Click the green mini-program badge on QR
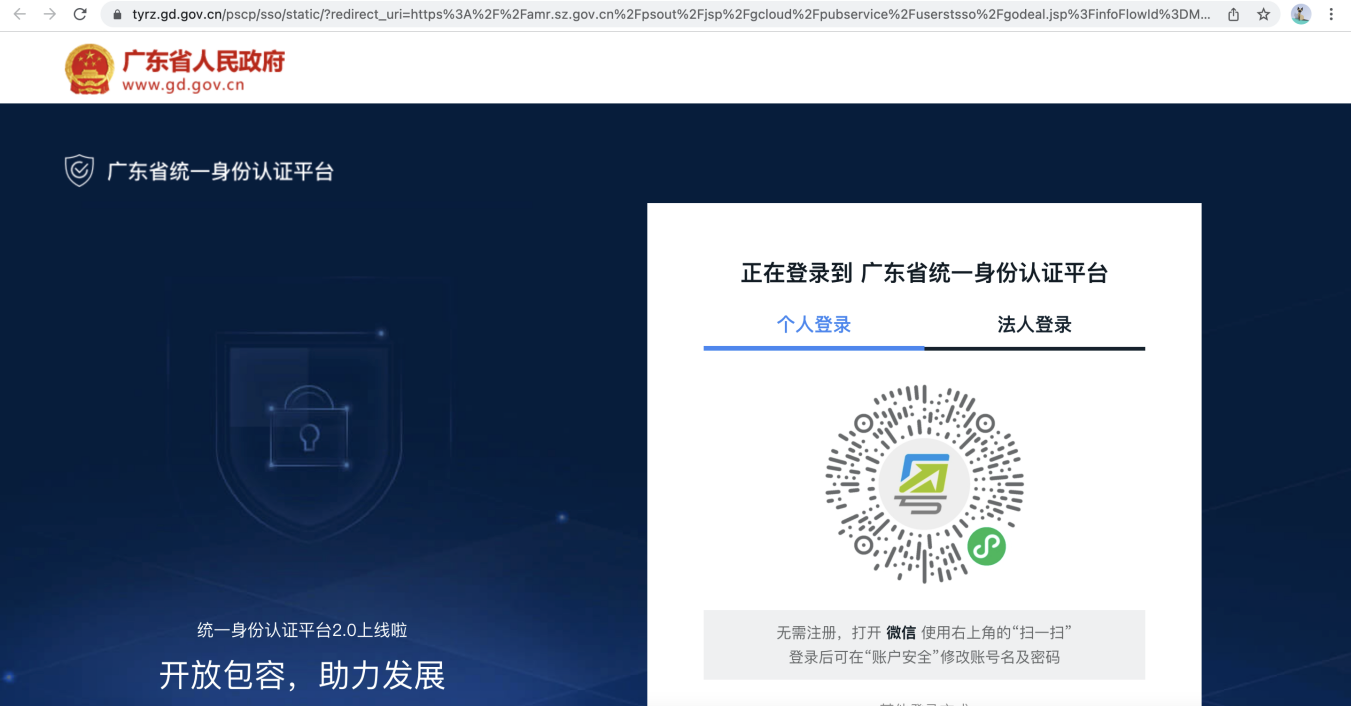Viewport: 1351px width, 706px height. [986, 546]
